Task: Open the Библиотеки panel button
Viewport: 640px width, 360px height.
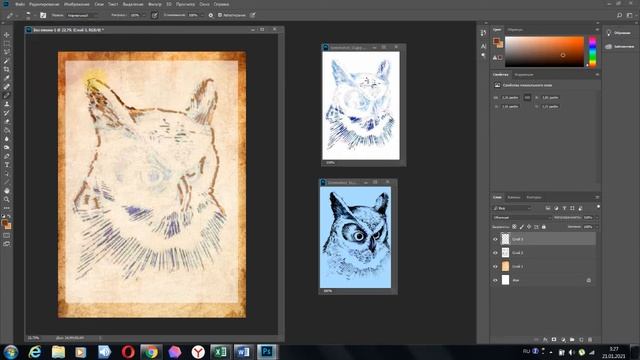Action: tap(619, 47)
